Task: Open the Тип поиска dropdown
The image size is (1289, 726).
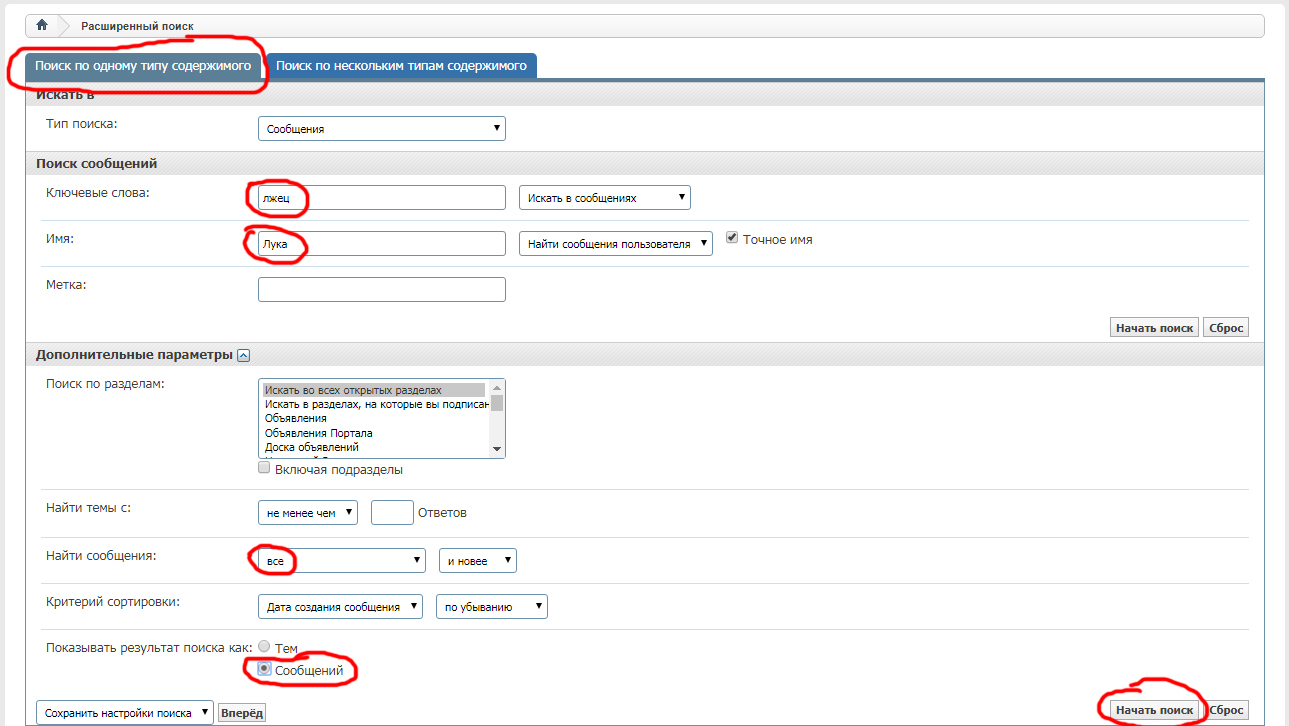Action: pos(382,129)
